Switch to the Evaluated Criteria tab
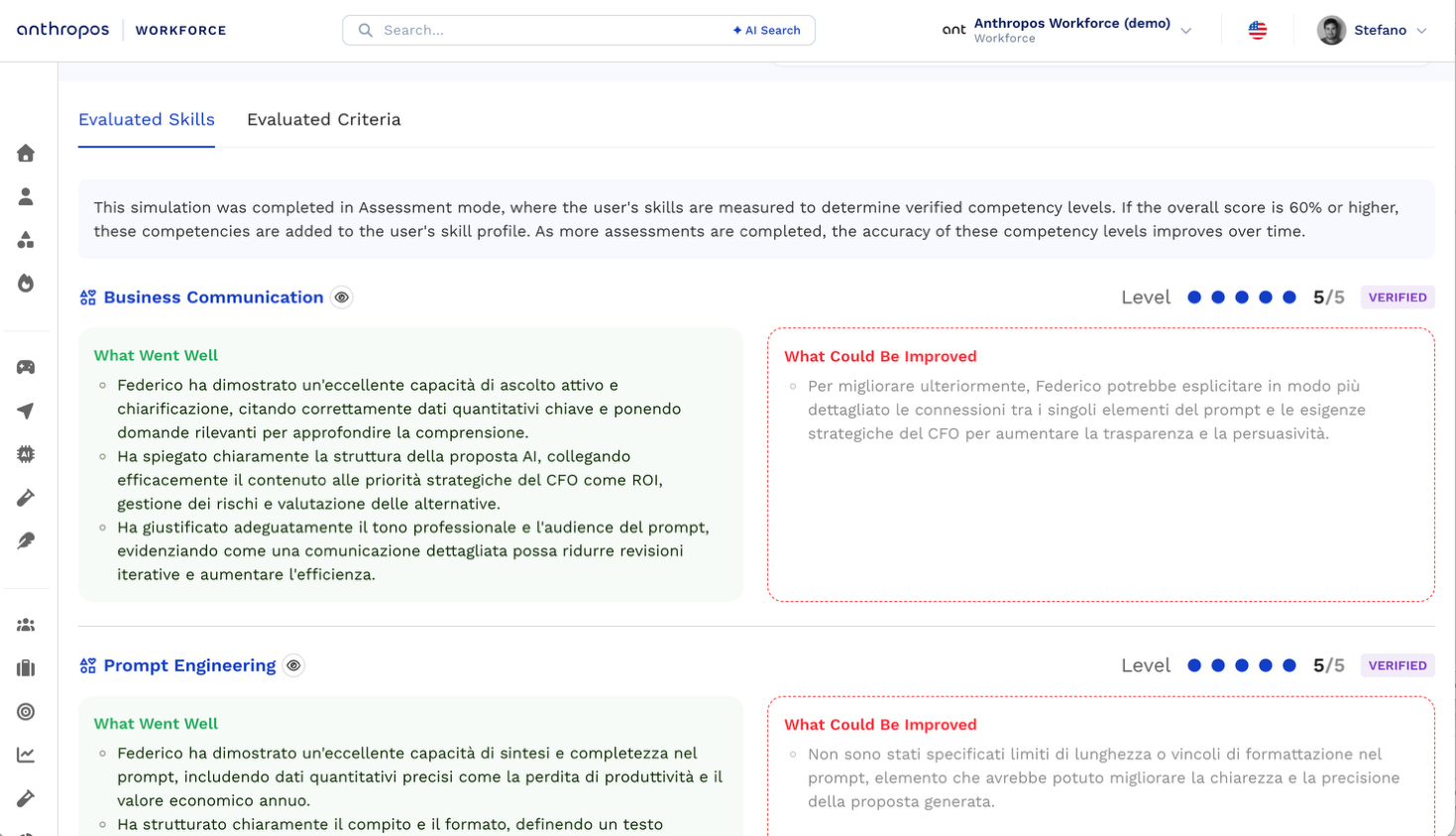The width and height of the screenshot is (1456, 836). (324, 119)
